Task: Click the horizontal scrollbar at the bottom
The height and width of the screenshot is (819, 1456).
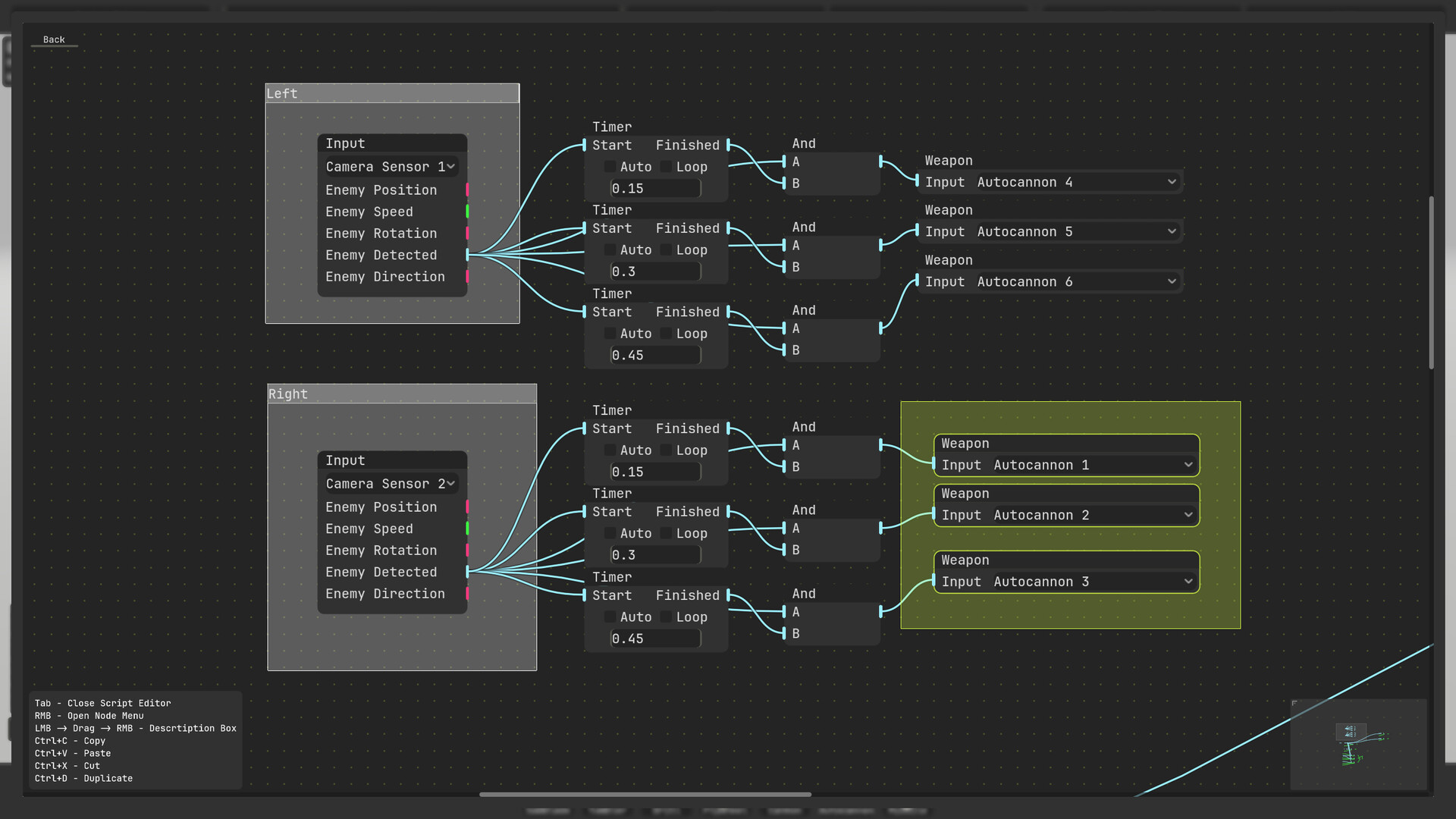Action: pos(645,794)
